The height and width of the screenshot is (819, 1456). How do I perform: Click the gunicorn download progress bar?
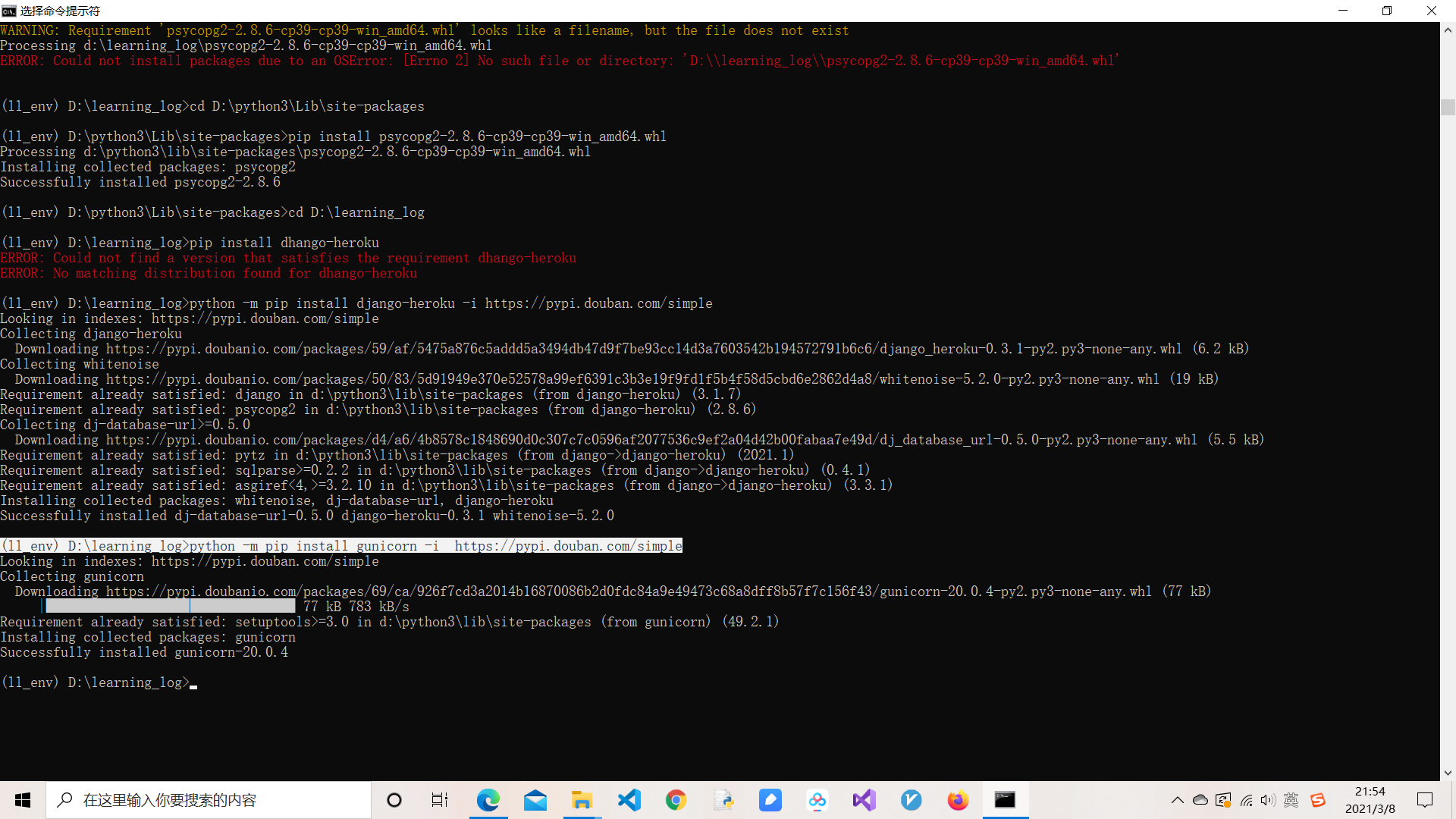click(x=168, y=606)
